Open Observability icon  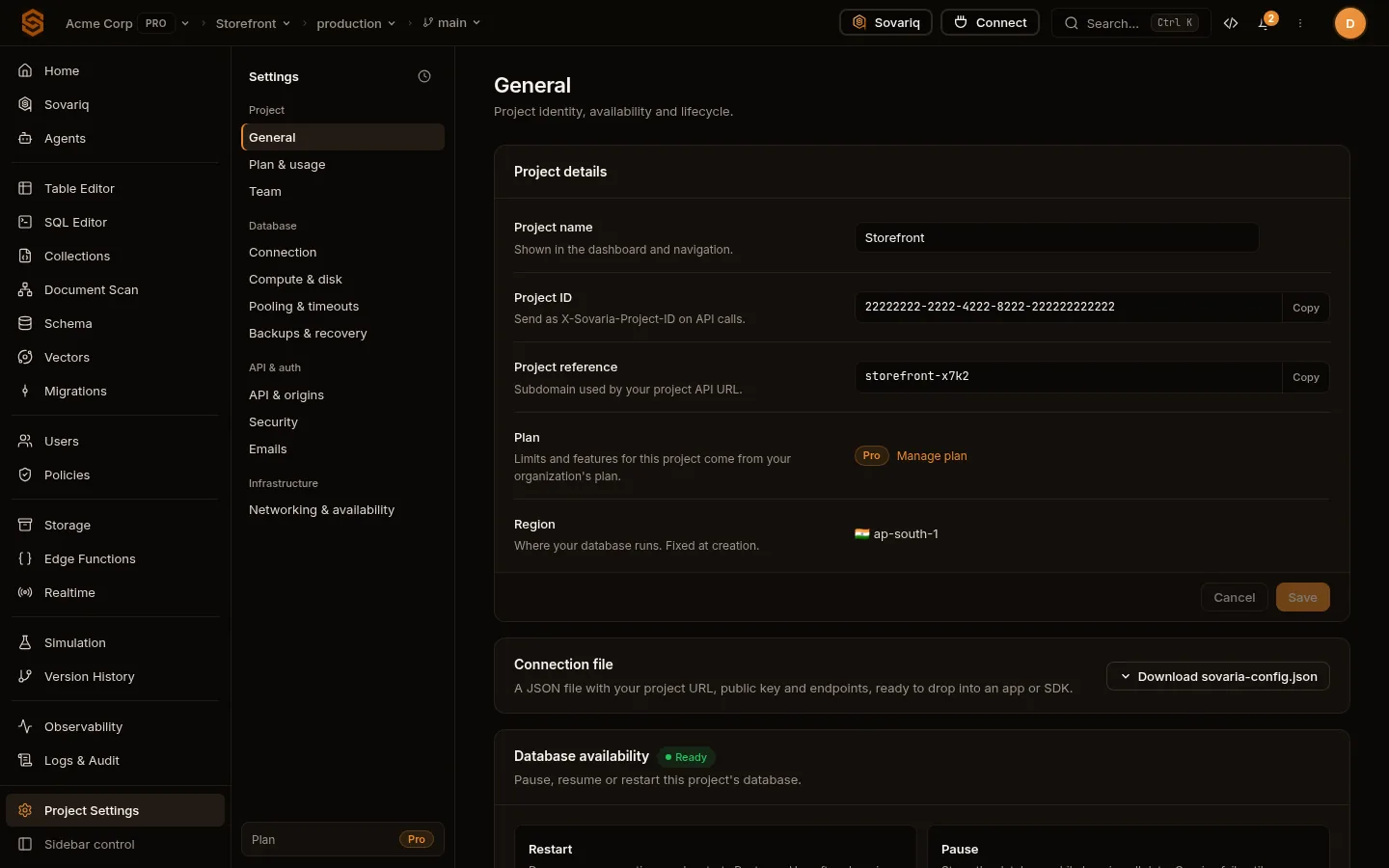tap(25, 726)
